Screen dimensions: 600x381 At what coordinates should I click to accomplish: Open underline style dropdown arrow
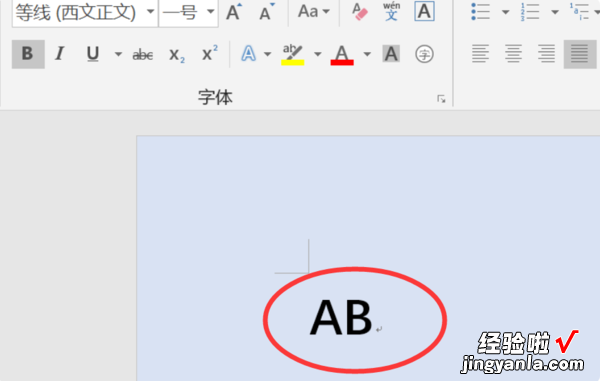(118, 54)
